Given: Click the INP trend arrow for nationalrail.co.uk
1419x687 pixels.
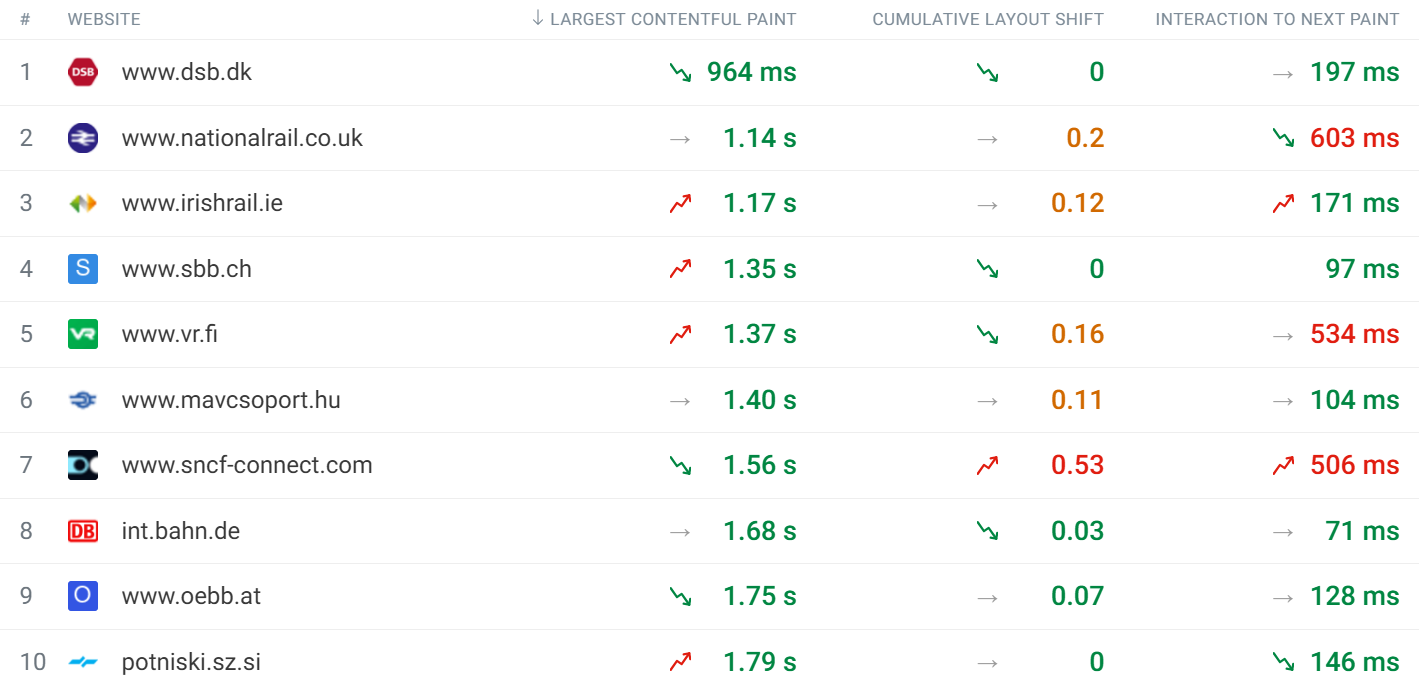Looking at the screenshot, I should tap(1283, 138).
